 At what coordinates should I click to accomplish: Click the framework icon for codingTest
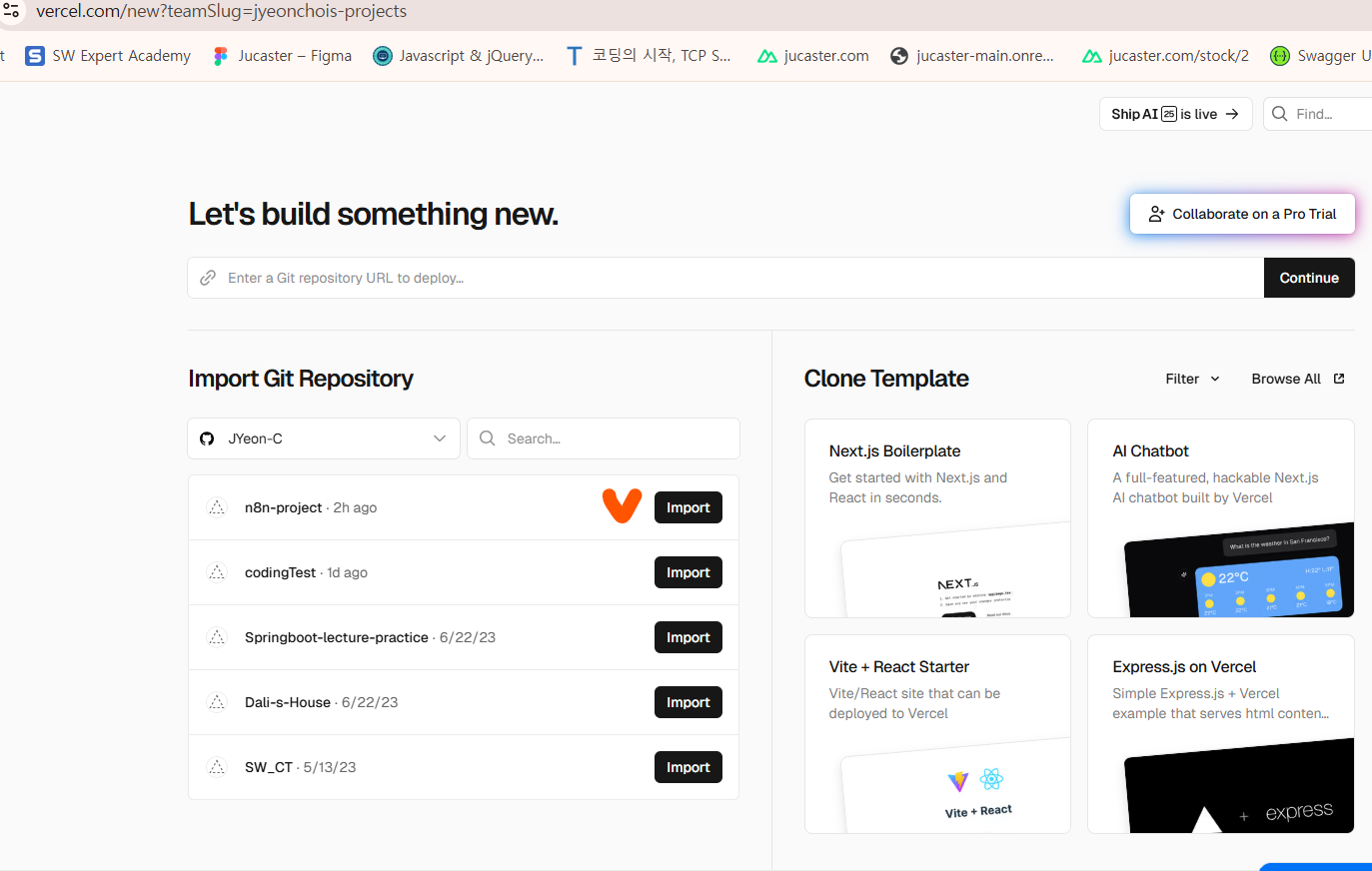pos(217,572)
